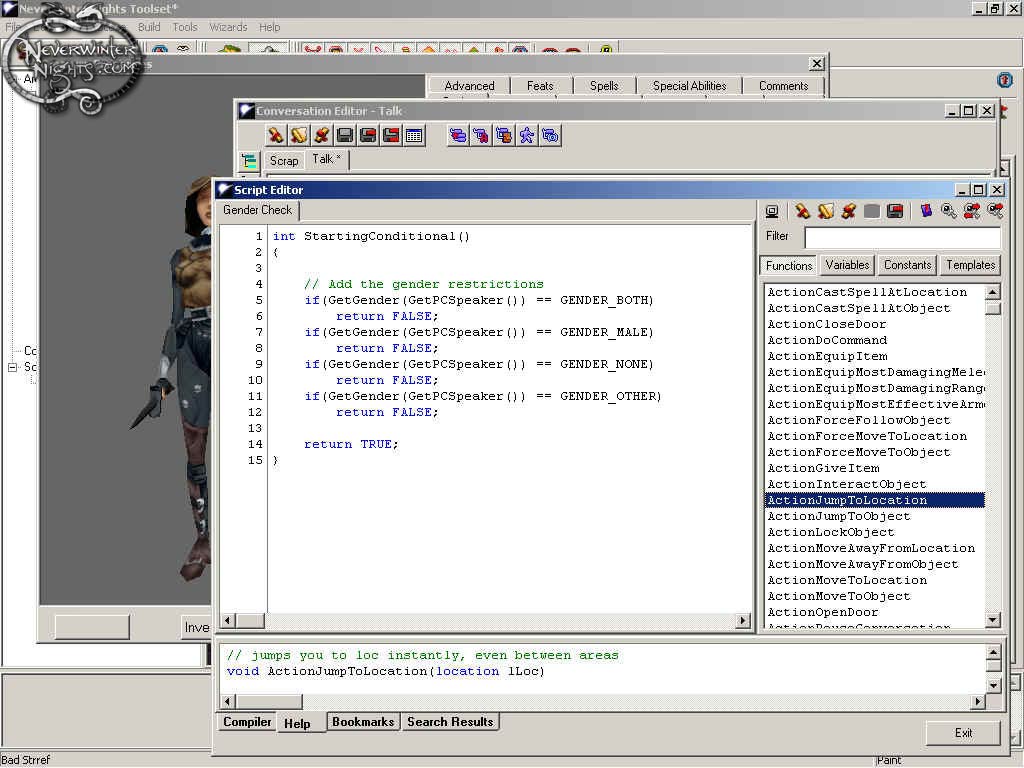Viewport: 1024px width, 768px height.
Task: Select the Templates tab
Action: pyautogui.click(x=970, y=265)
